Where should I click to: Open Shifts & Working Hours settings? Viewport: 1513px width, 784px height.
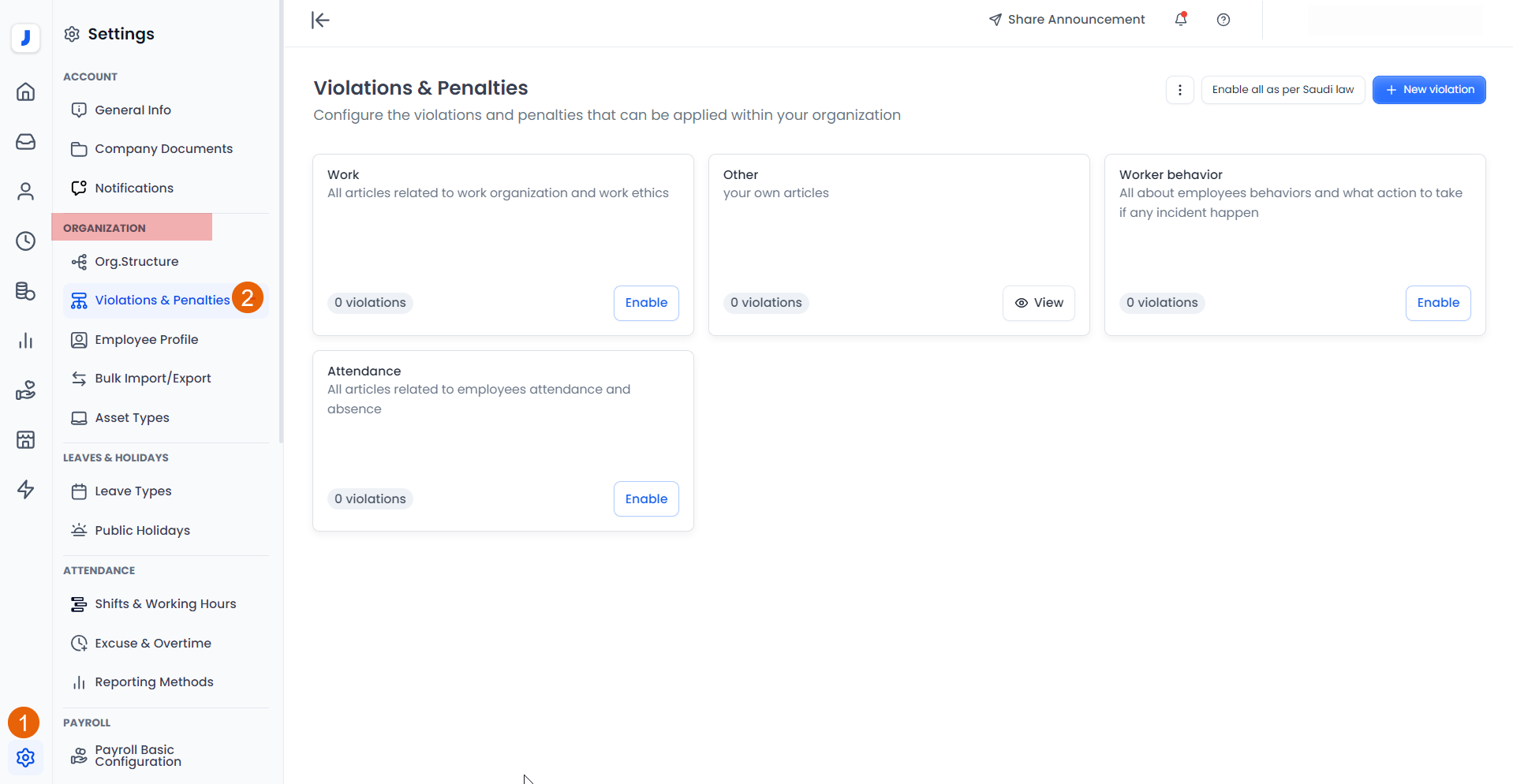(165, 604)
